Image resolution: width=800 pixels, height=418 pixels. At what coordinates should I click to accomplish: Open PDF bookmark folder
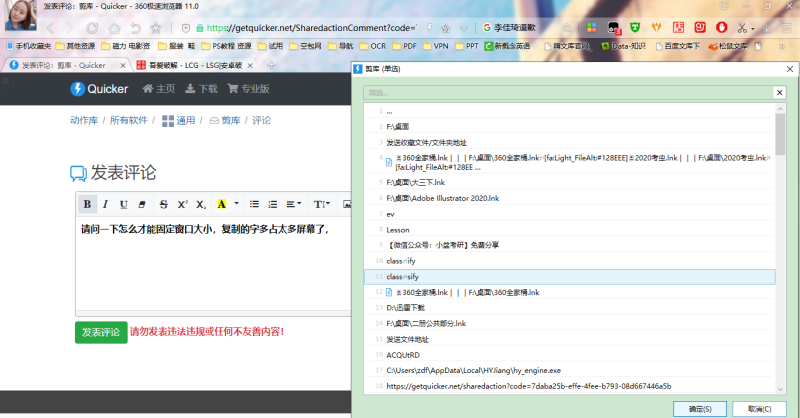pos(405,46)
